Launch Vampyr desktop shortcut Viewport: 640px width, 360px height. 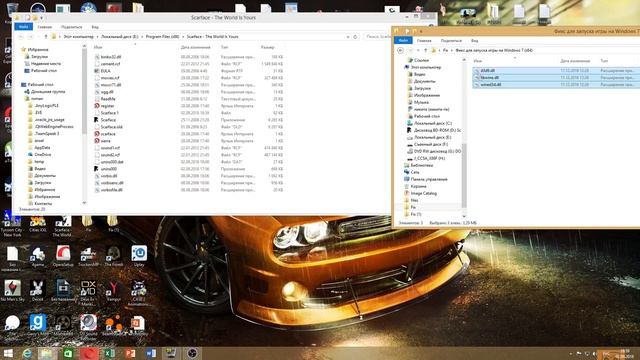tap(113, 291)
